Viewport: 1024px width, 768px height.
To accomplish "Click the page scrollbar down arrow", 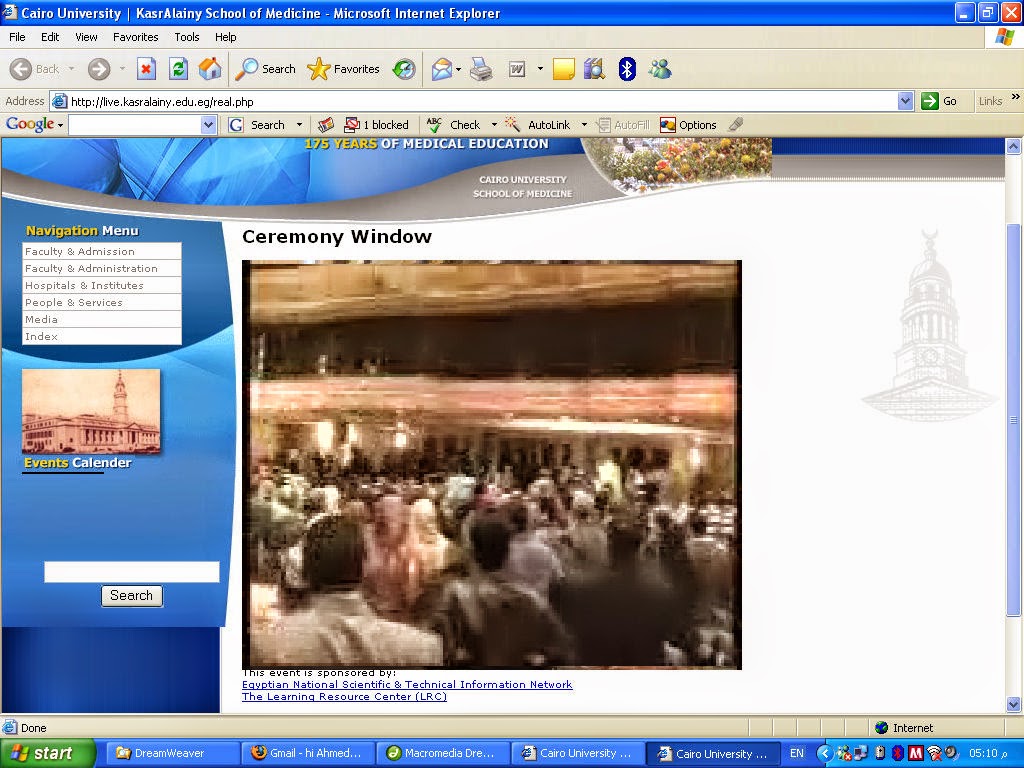I will [x=1014, y=704].
